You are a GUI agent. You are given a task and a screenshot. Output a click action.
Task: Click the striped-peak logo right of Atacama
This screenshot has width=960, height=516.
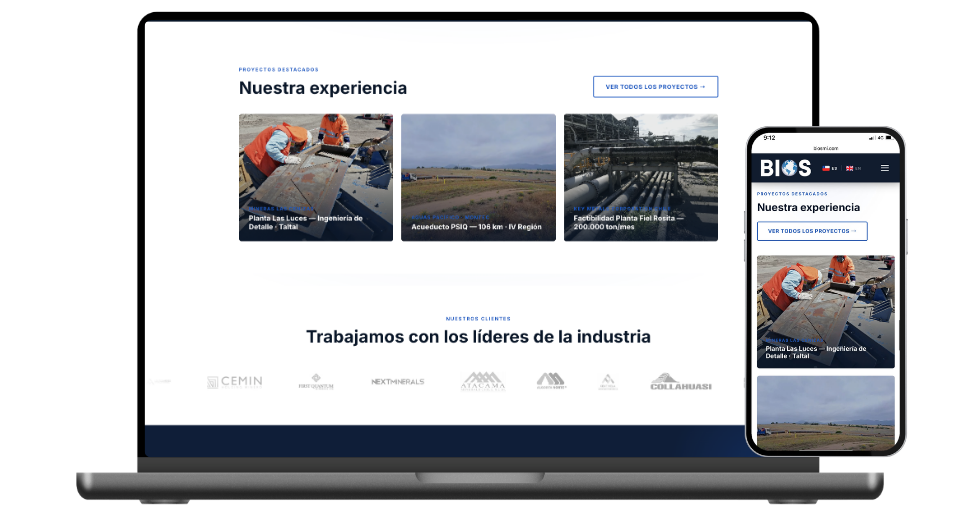pyautogui.click(x=551, y=381)
